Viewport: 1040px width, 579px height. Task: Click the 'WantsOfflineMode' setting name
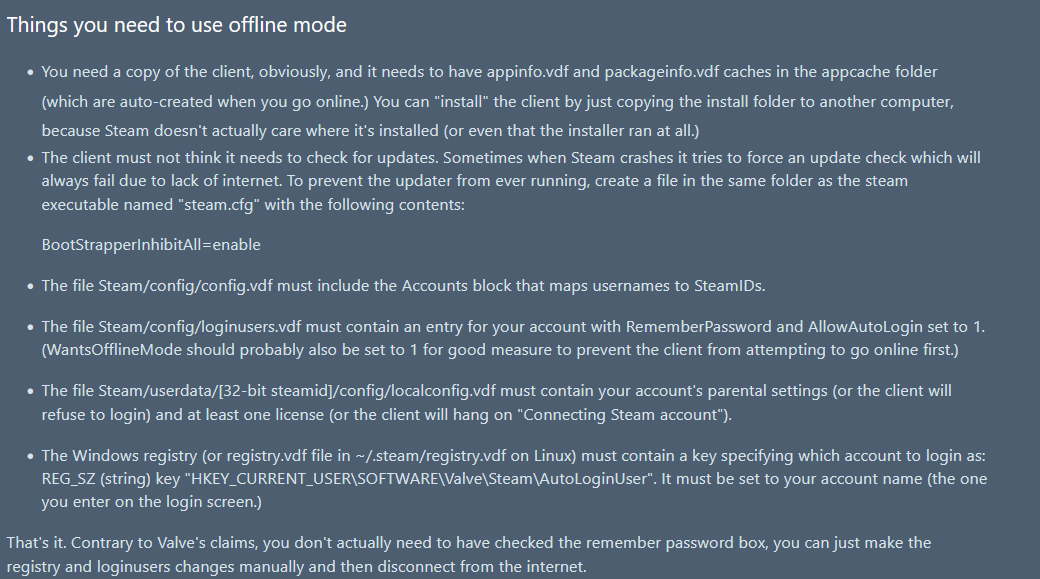(113, 350)
